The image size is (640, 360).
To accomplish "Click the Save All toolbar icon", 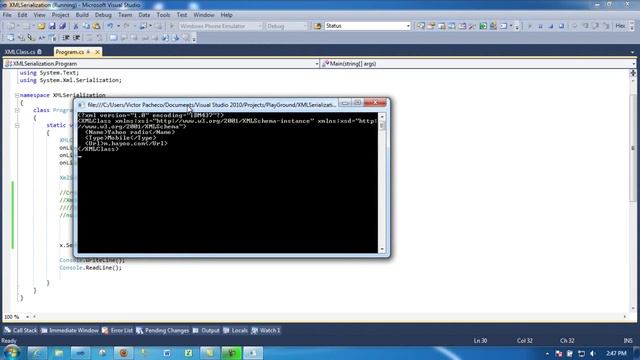I will (62, 26).
